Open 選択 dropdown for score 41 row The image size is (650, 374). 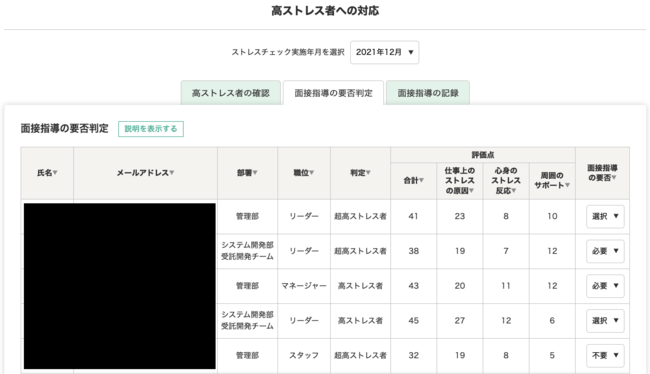(x=605, y=216)
